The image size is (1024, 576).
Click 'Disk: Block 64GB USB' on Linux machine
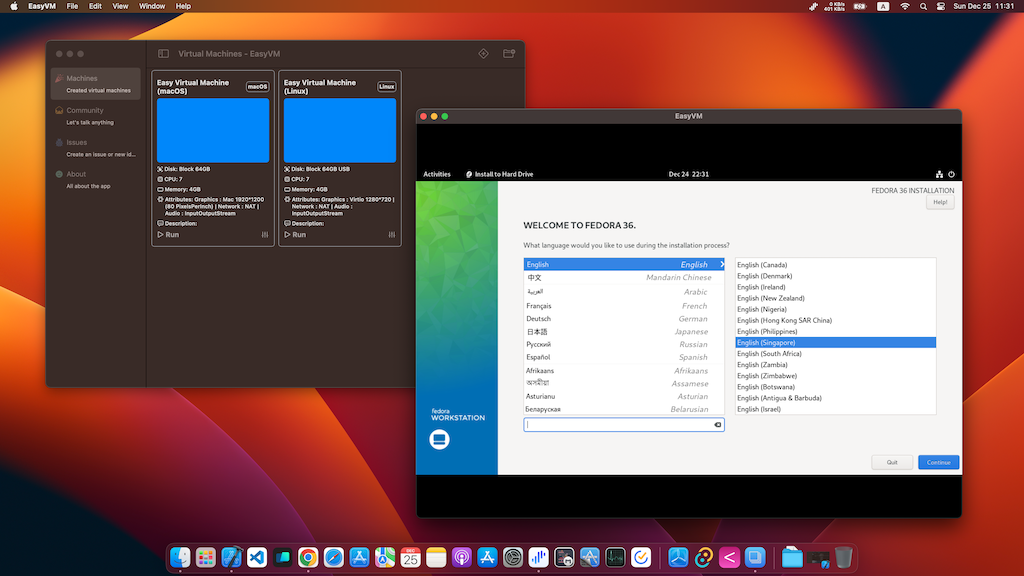click(x=317, y=169)
